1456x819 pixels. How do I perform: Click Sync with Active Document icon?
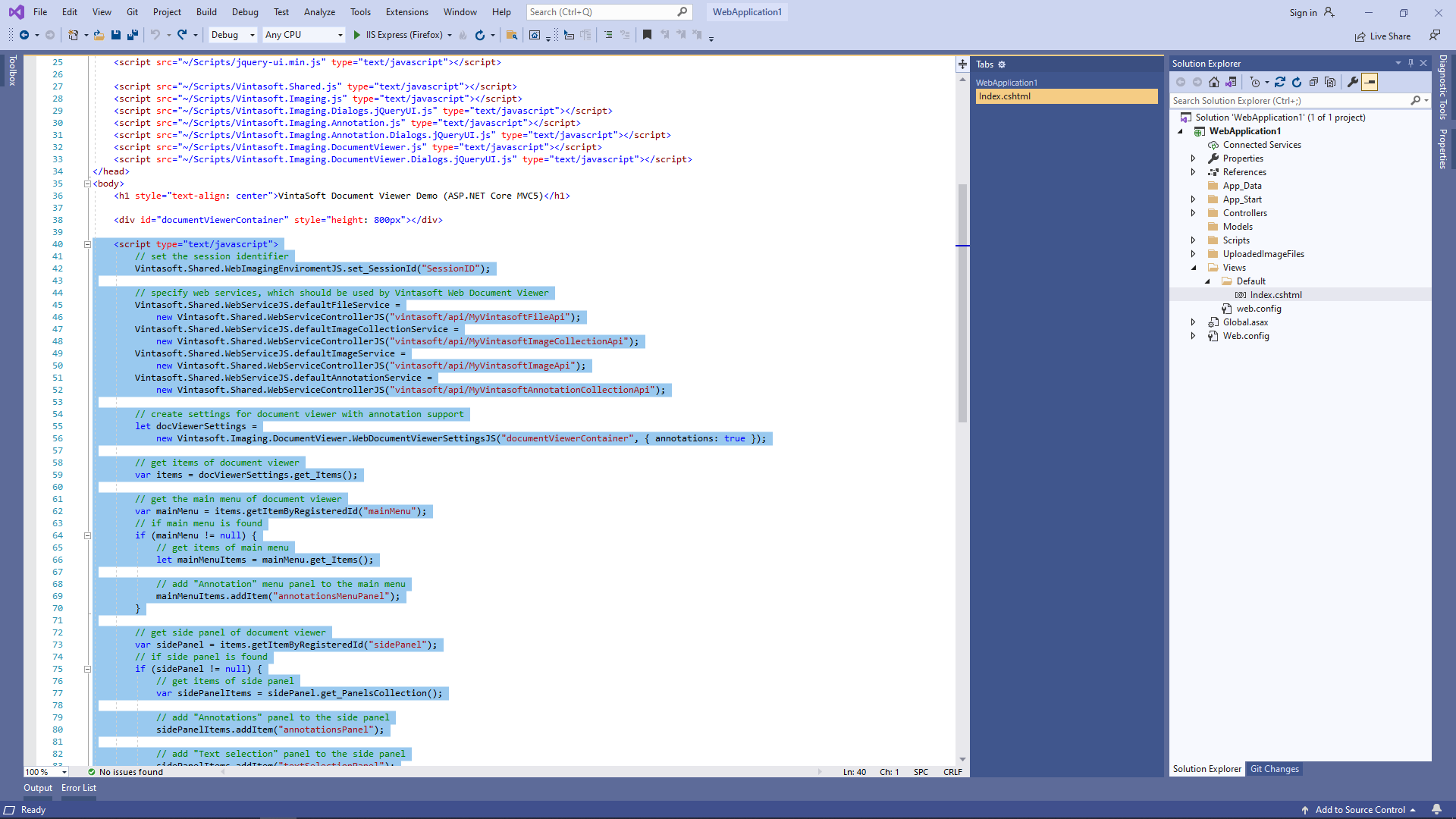tap(1280, 82)
